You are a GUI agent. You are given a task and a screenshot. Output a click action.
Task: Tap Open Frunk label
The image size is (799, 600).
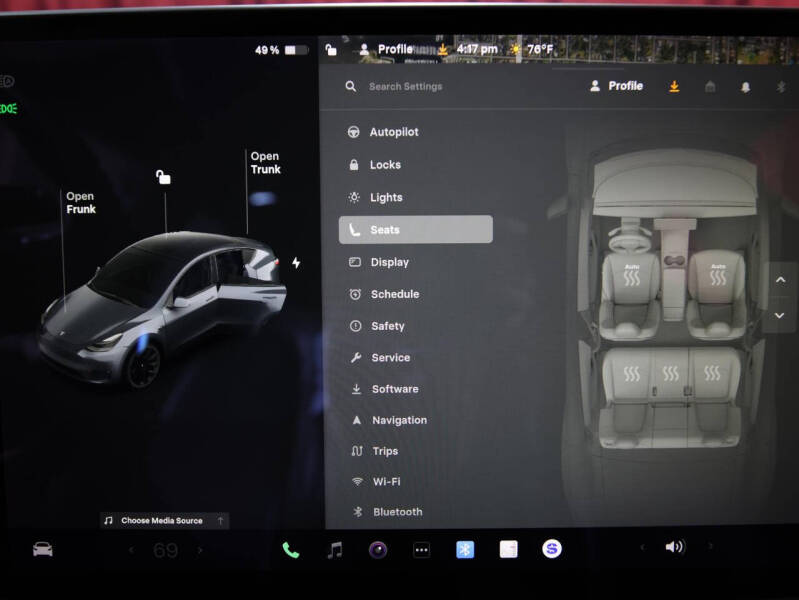[x=81, y=203]
